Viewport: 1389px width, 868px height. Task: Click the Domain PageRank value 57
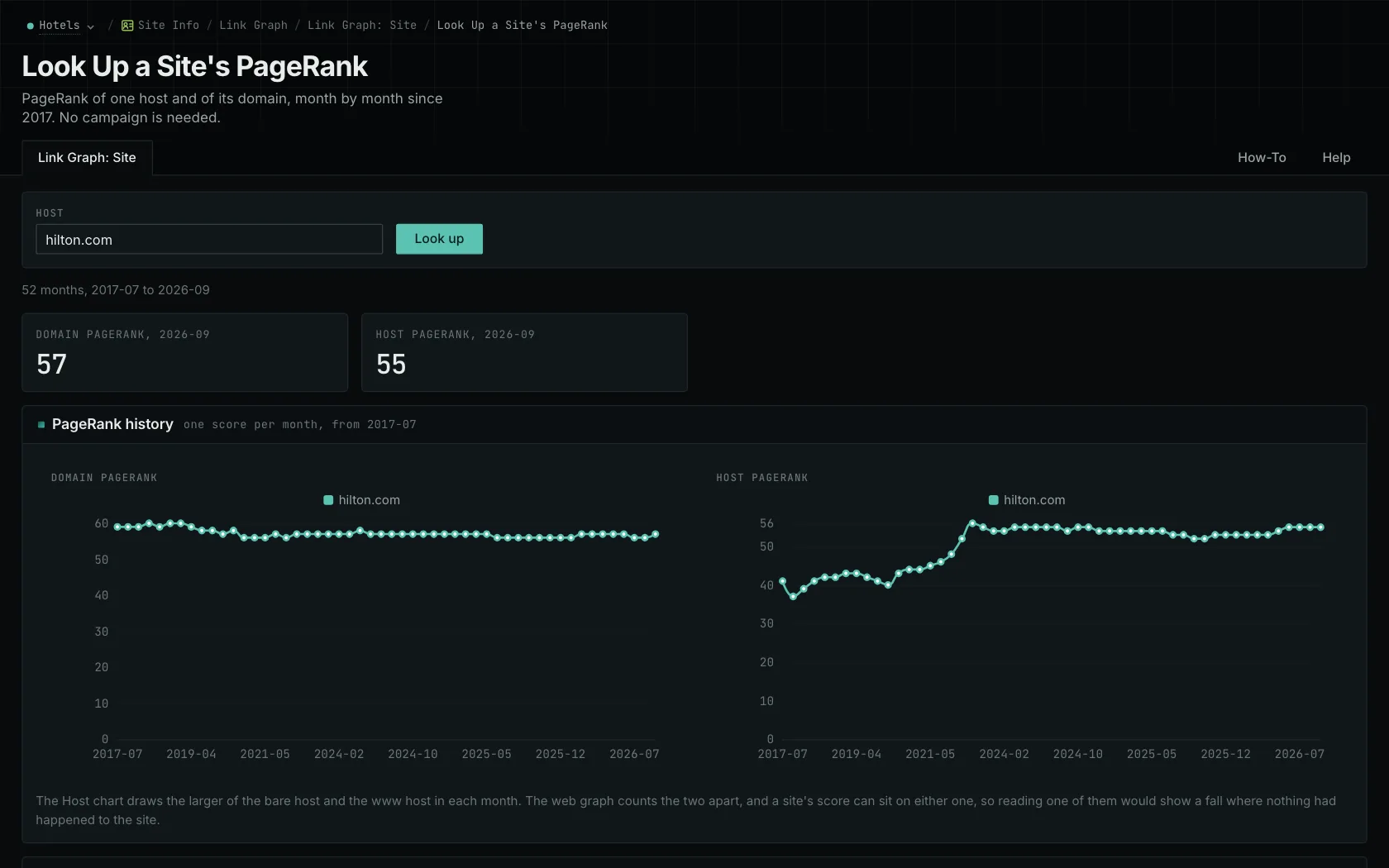51,365
